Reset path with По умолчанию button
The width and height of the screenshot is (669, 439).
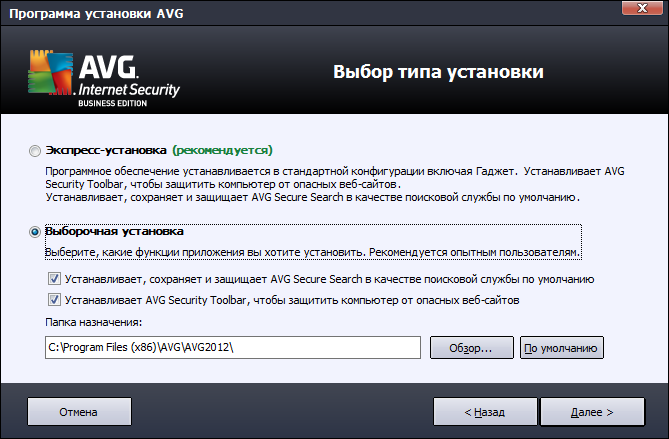[561, 348]
